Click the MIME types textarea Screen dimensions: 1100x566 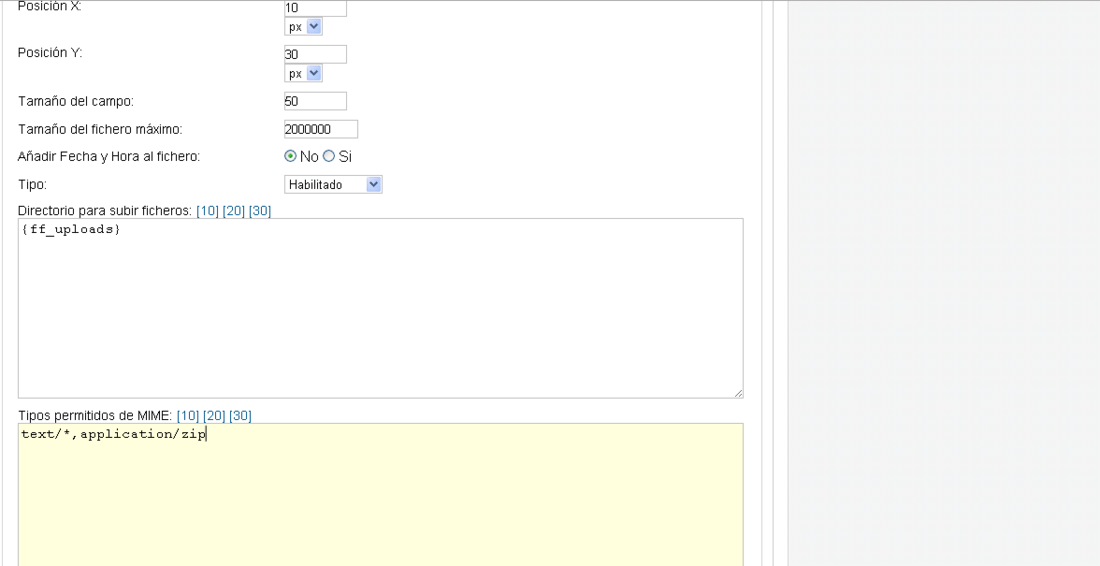click(380, 494)
